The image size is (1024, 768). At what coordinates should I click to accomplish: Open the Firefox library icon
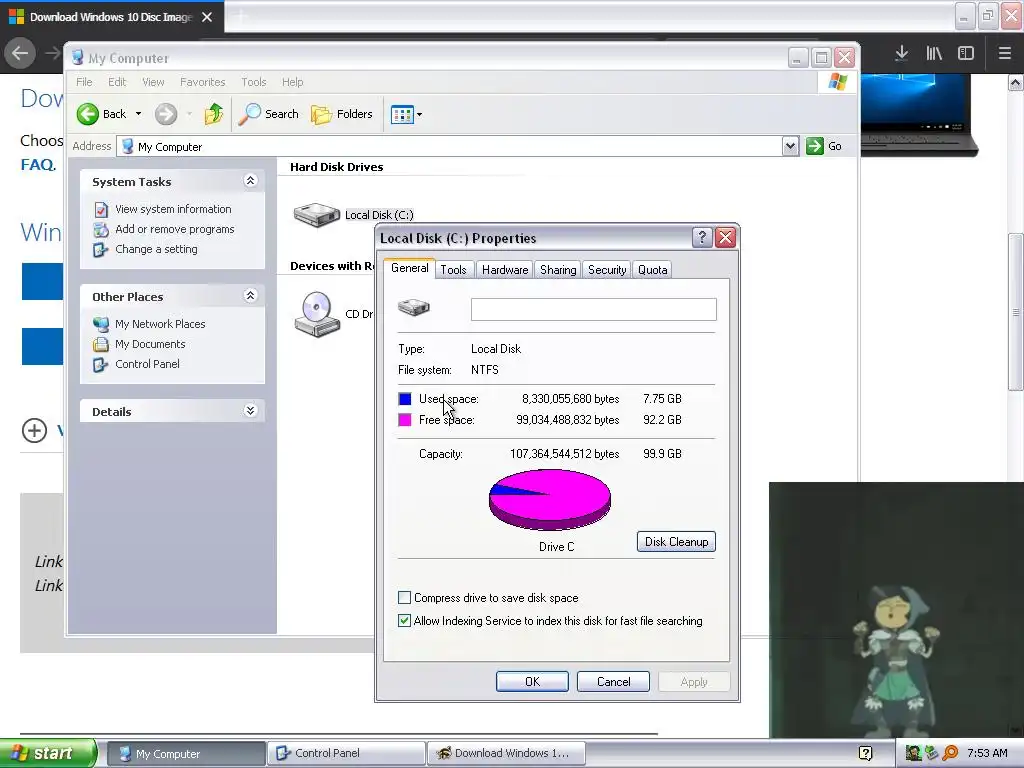[934, 53]
